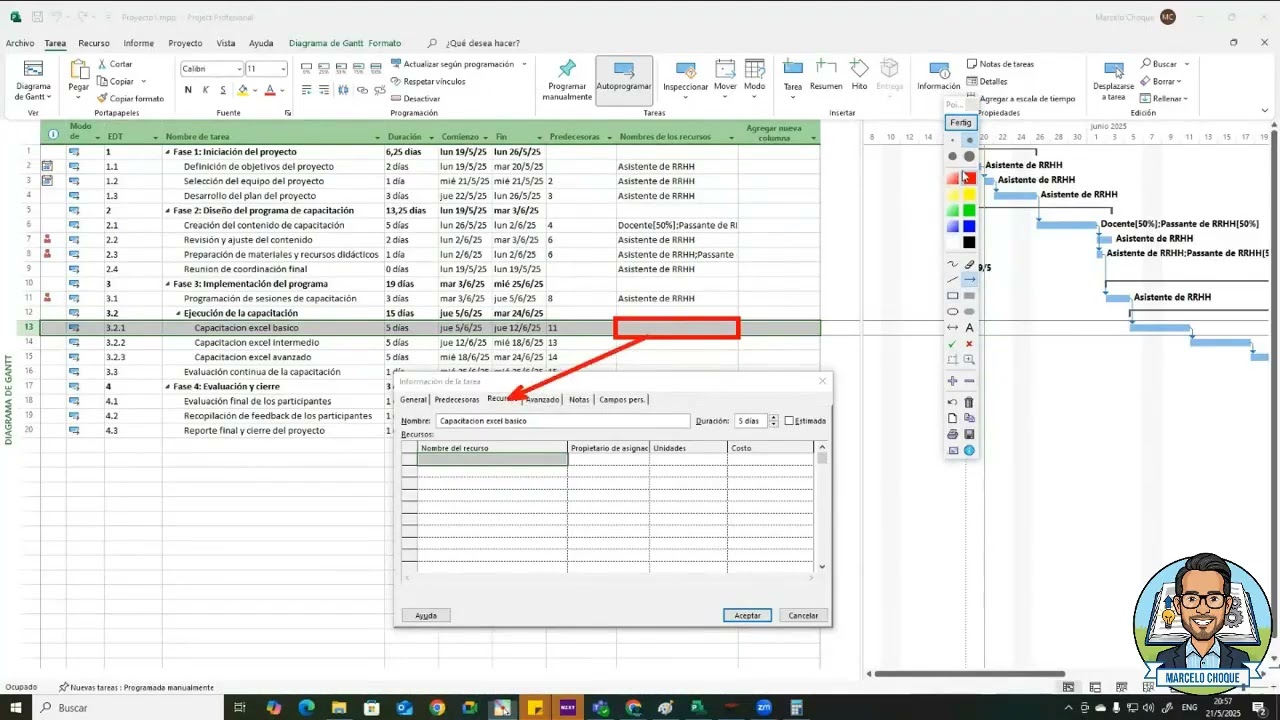Click the trash icon in annotation palette
Image resolution: width=1280 pixels, height=720 pixels.
coord(969,402)
